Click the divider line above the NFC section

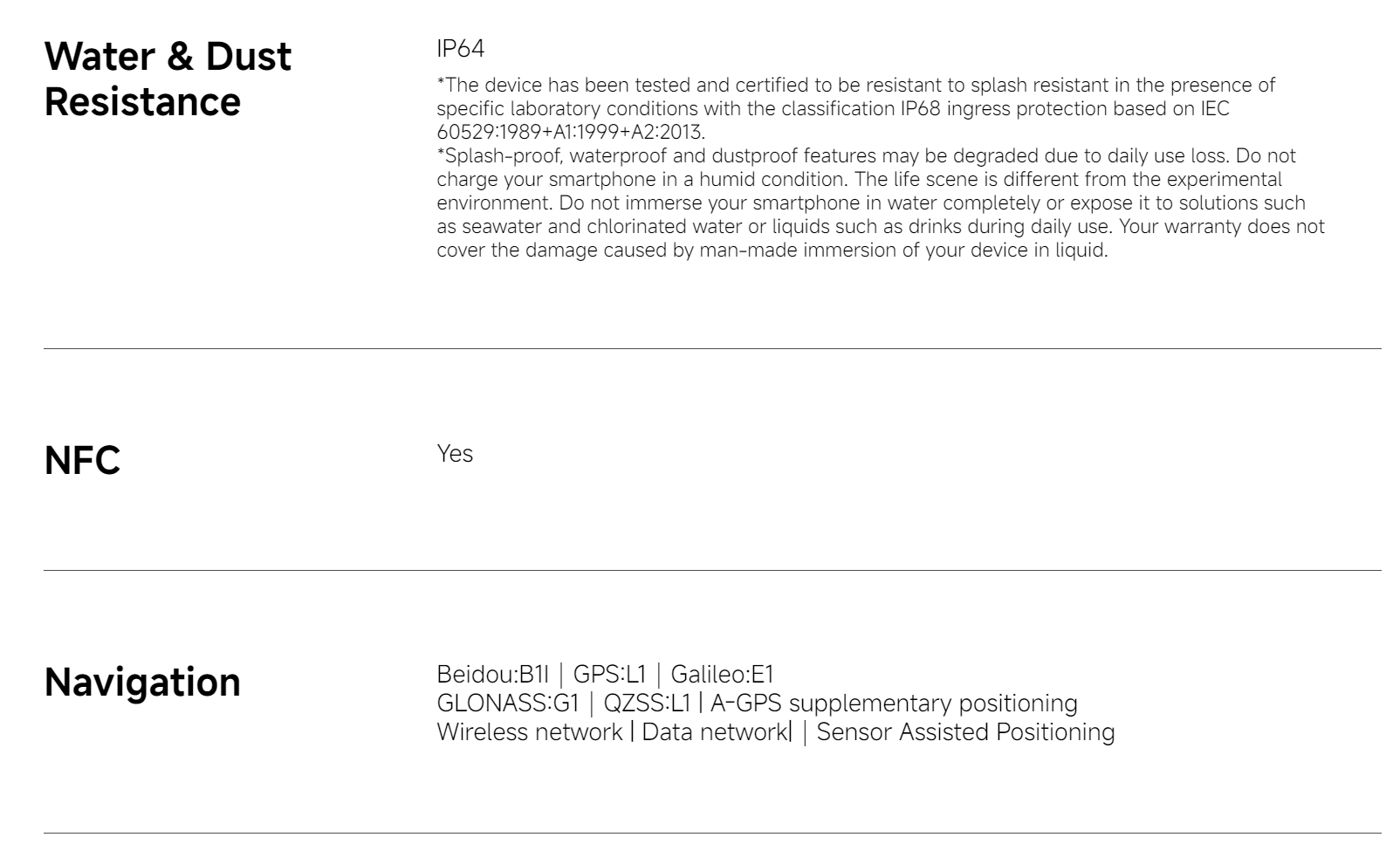[712, 349]
